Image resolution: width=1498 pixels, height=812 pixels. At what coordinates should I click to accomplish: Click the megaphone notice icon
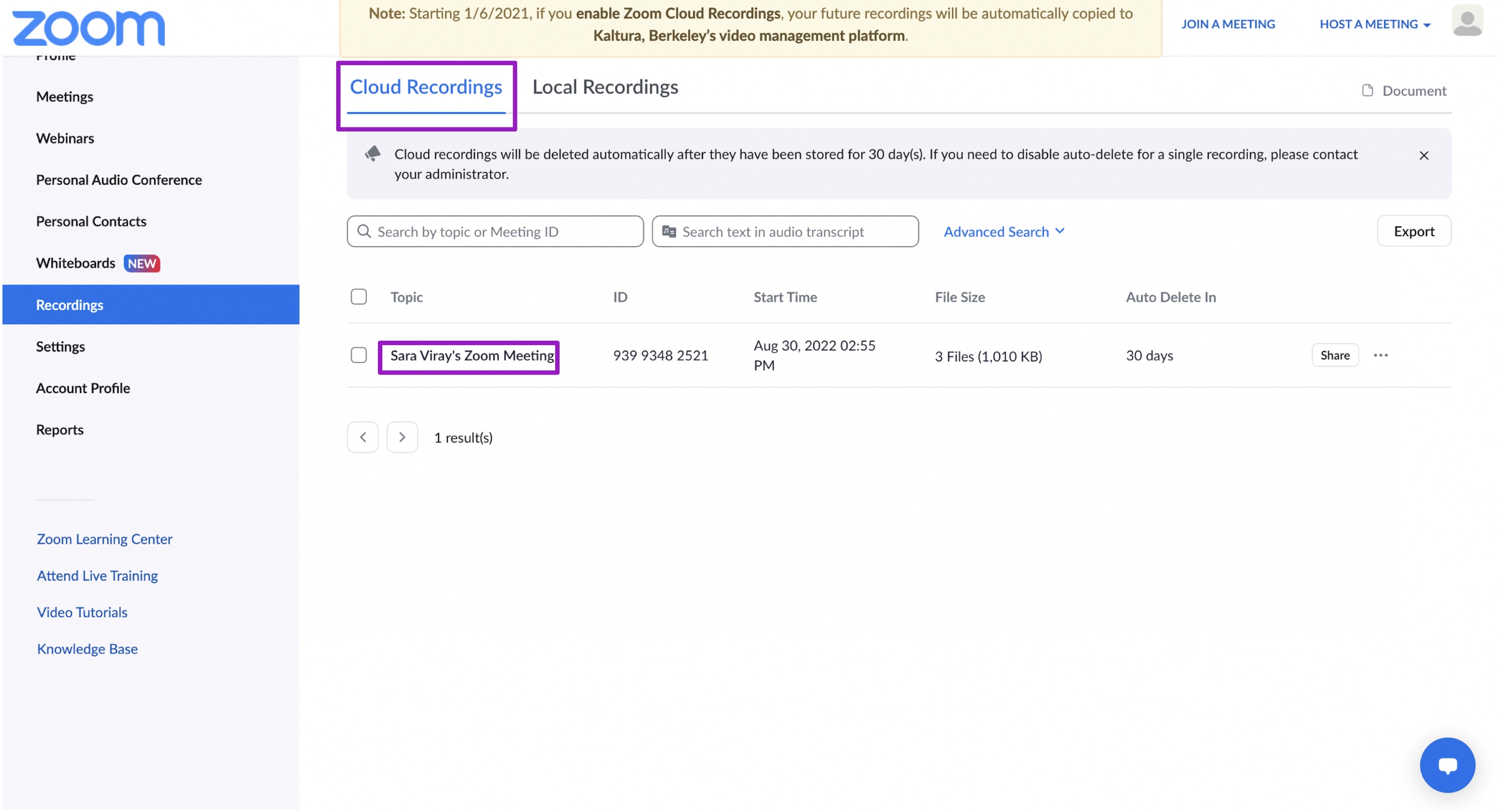point(373,153)
